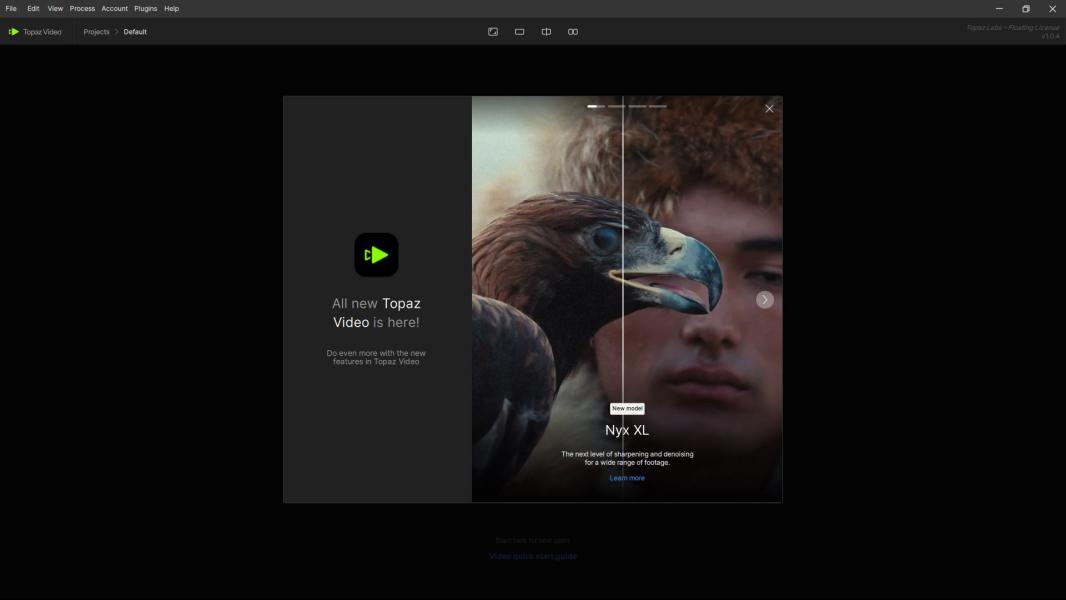Jump to fourth slide indicator

tap(657, 106)
